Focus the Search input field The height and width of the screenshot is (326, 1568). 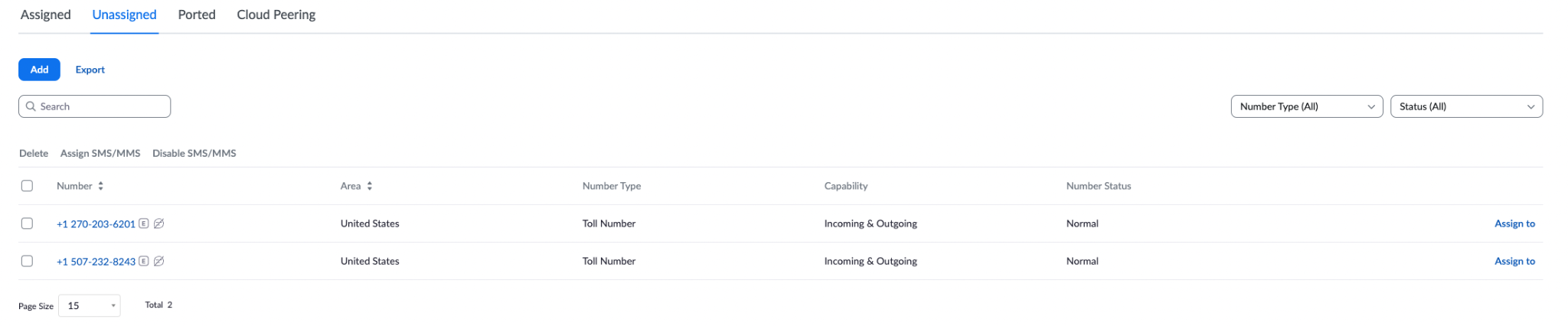(94, 106)
